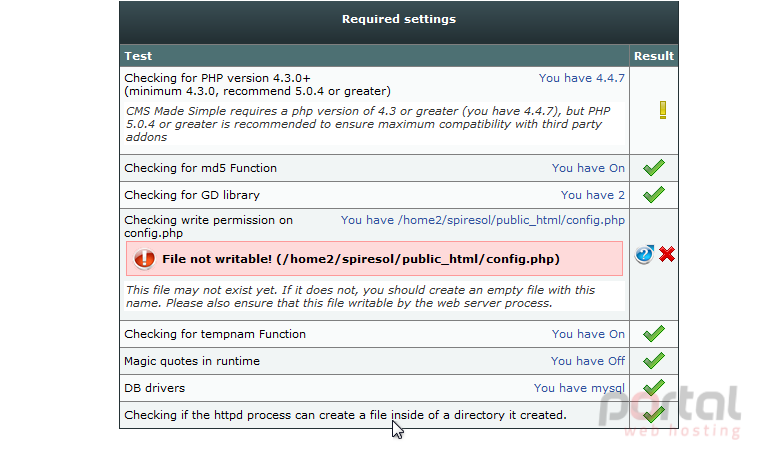This screenshot has width=776, height=450.
Task: Click 'Magic quotes in runtime' row label
Action: coord(192,361)
